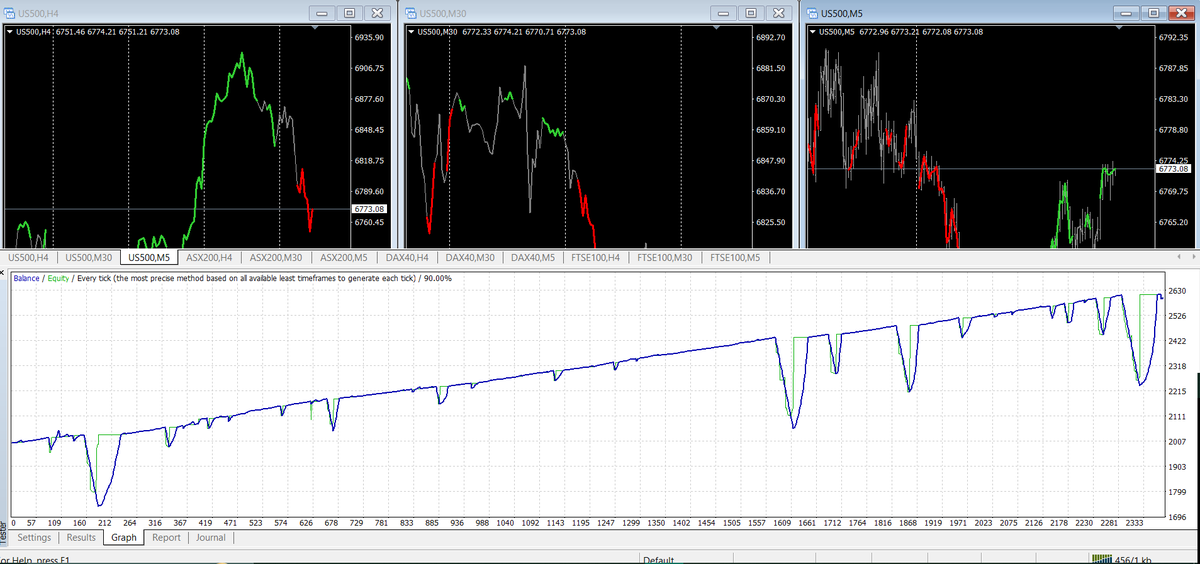Screen dimensions: 1200x564
Task: Open the tester Settings tab
Action: (34, 537)
